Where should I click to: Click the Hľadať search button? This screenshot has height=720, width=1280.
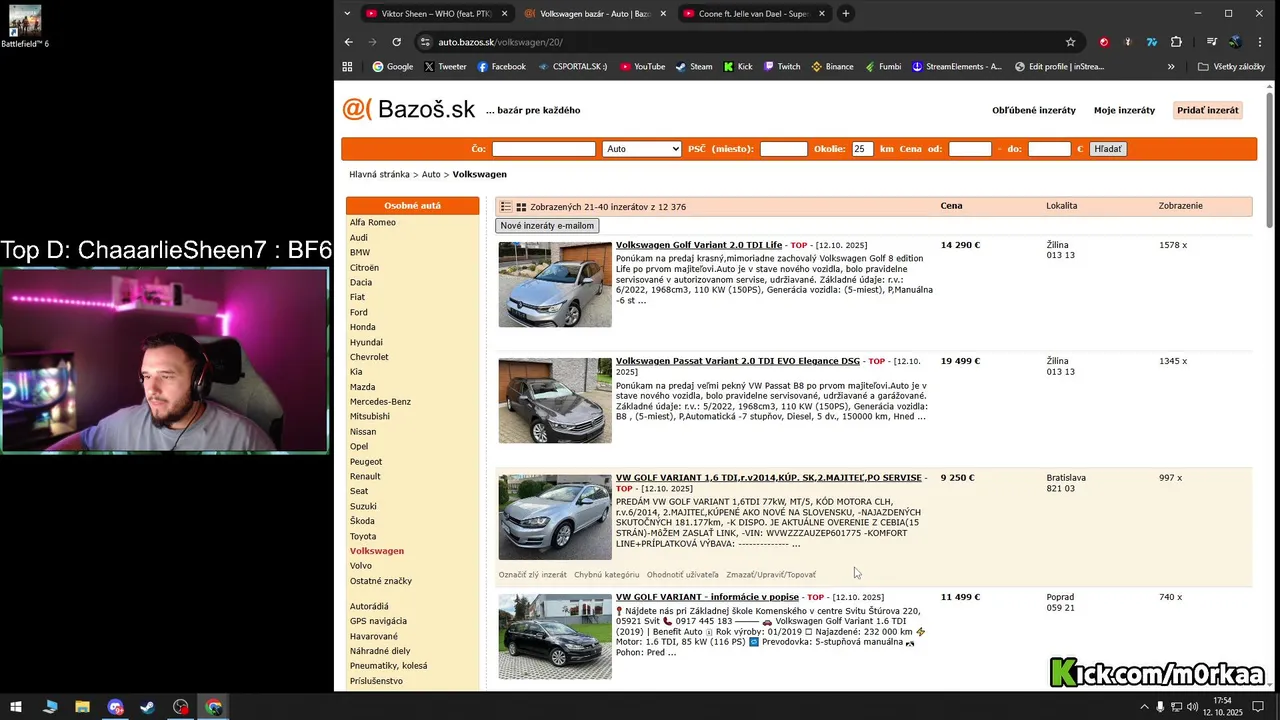pos(1108,149)
